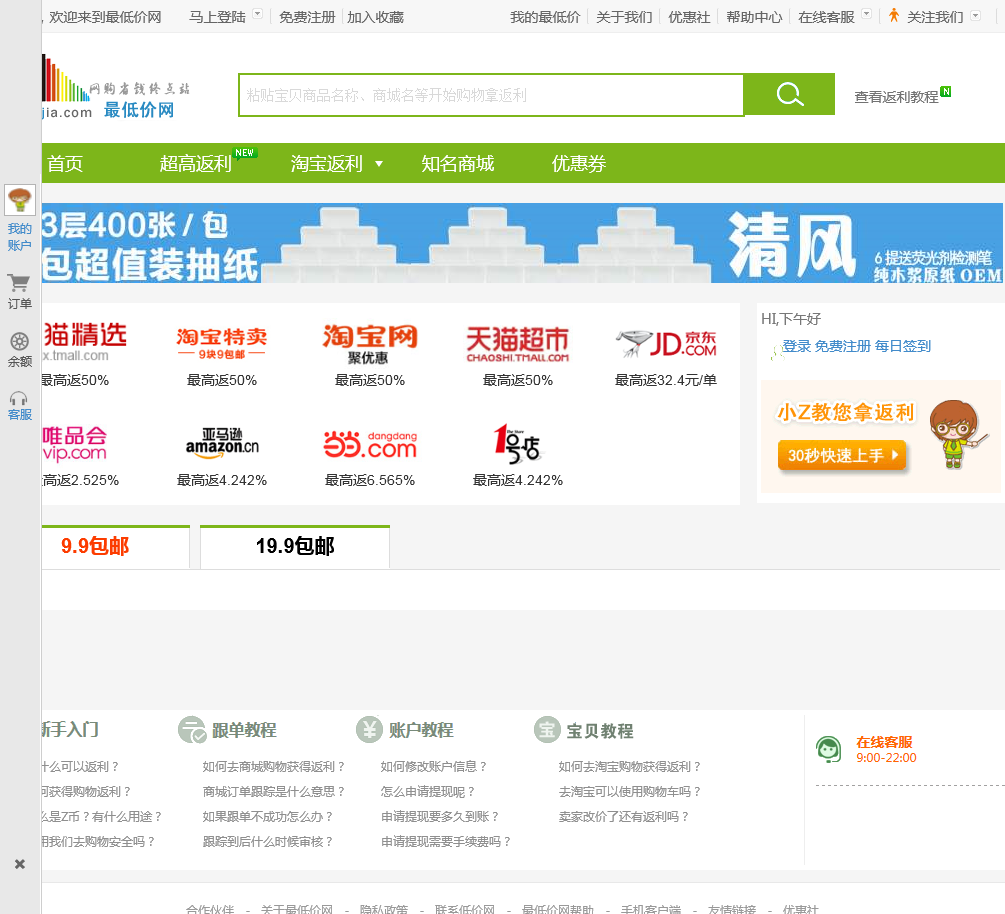This screenshot has width=1005, height=914.
Task: Click the cartoon mascot girl image
Action: tap(957, 435)
